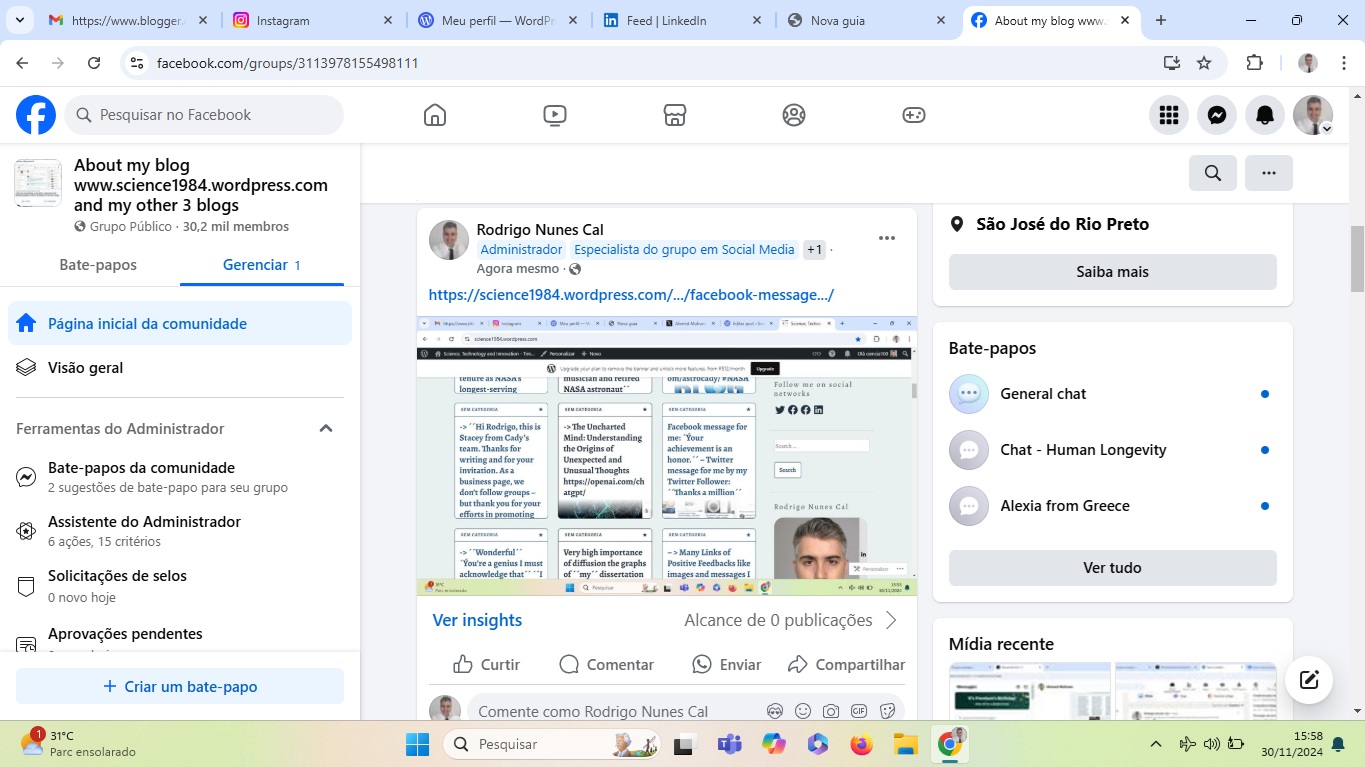Open the Messenger icon

pyautogui.click(x=1217, y=115)
